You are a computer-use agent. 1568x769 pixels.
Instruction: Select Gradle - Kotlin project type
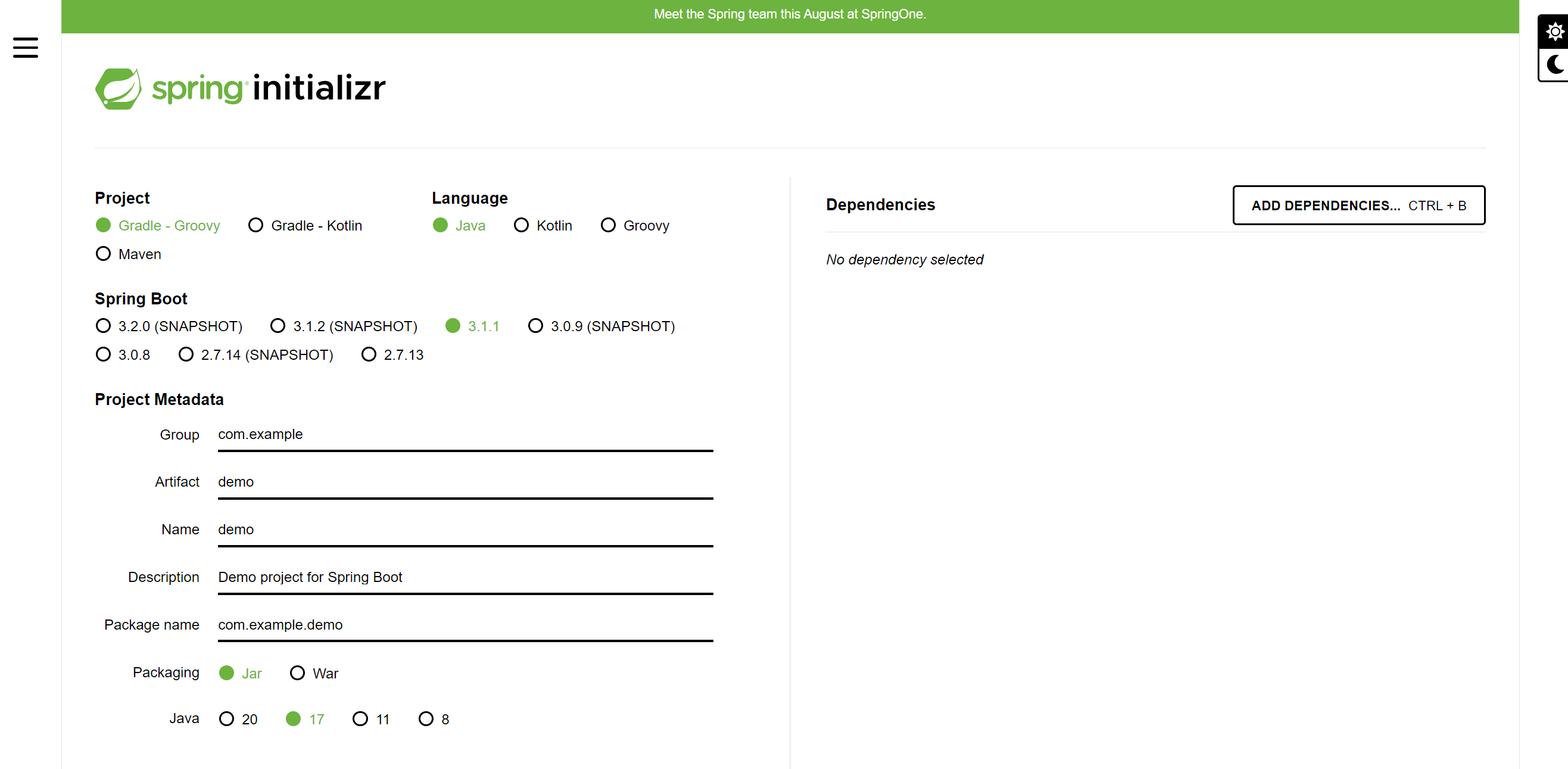click(x=305, y=226)
